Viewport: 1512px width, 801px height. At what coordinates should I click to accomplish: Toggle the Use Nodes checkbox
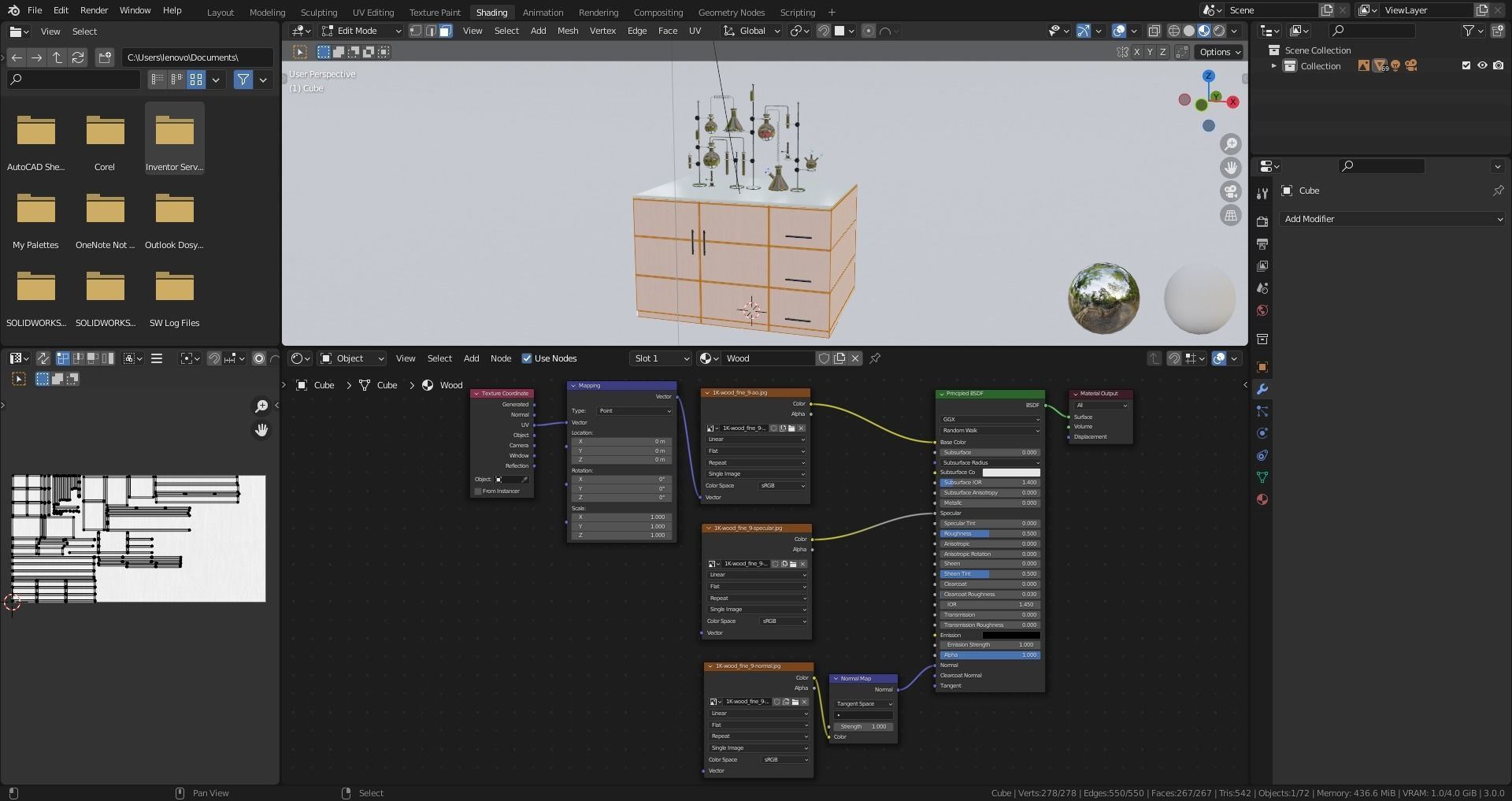(527, 358)
